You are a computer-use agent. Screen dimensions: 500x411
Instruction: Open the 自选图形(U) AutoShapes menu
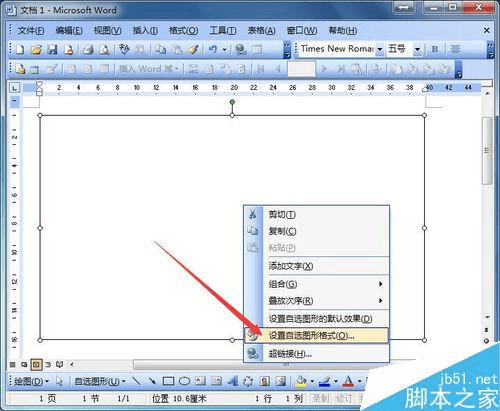point(100,381)
